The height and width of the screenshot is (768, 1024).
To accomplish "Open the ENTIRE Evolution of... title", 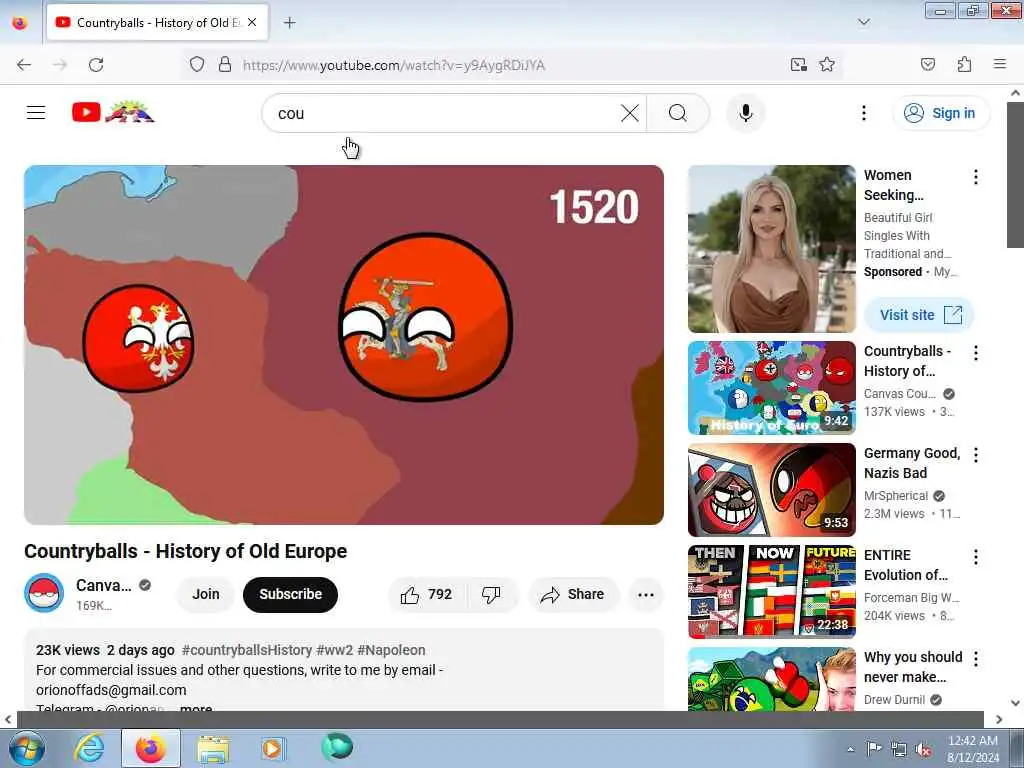I will tap(906, 565).
